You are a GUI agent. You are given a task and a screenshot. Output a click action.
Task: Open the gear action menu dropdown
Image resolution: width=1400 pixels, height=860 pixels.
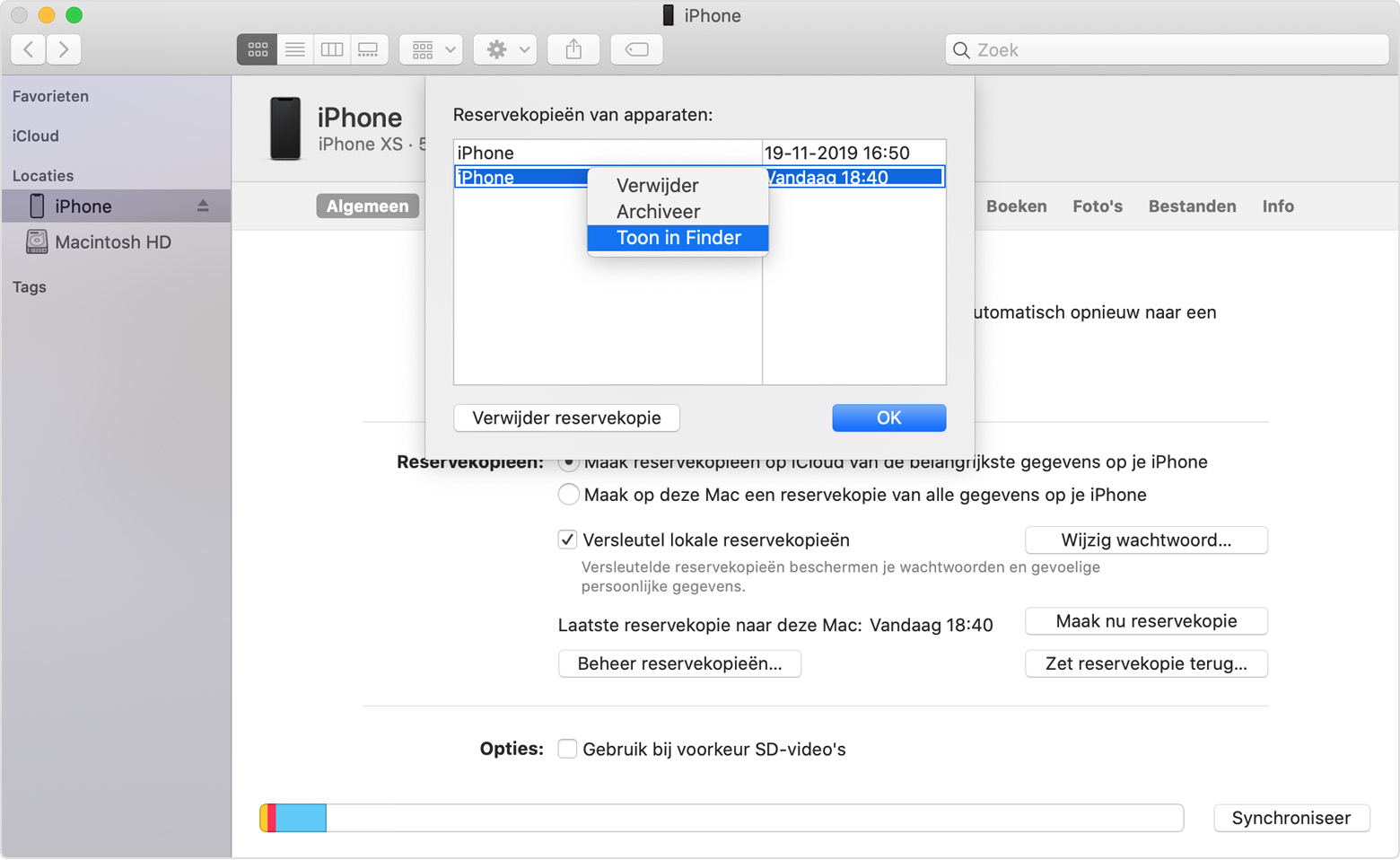tap(505, 49)
